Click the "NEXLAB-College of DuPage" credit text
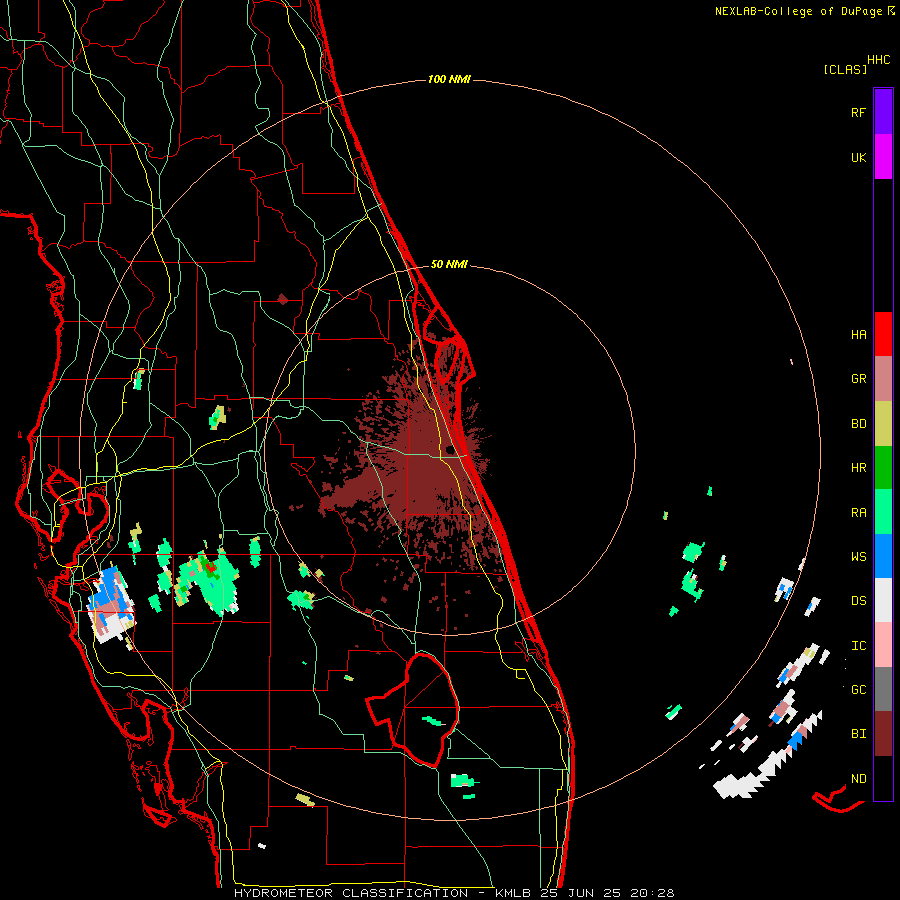Image resolution: width=900 pixels, height=900 pixels. (798, 11)
